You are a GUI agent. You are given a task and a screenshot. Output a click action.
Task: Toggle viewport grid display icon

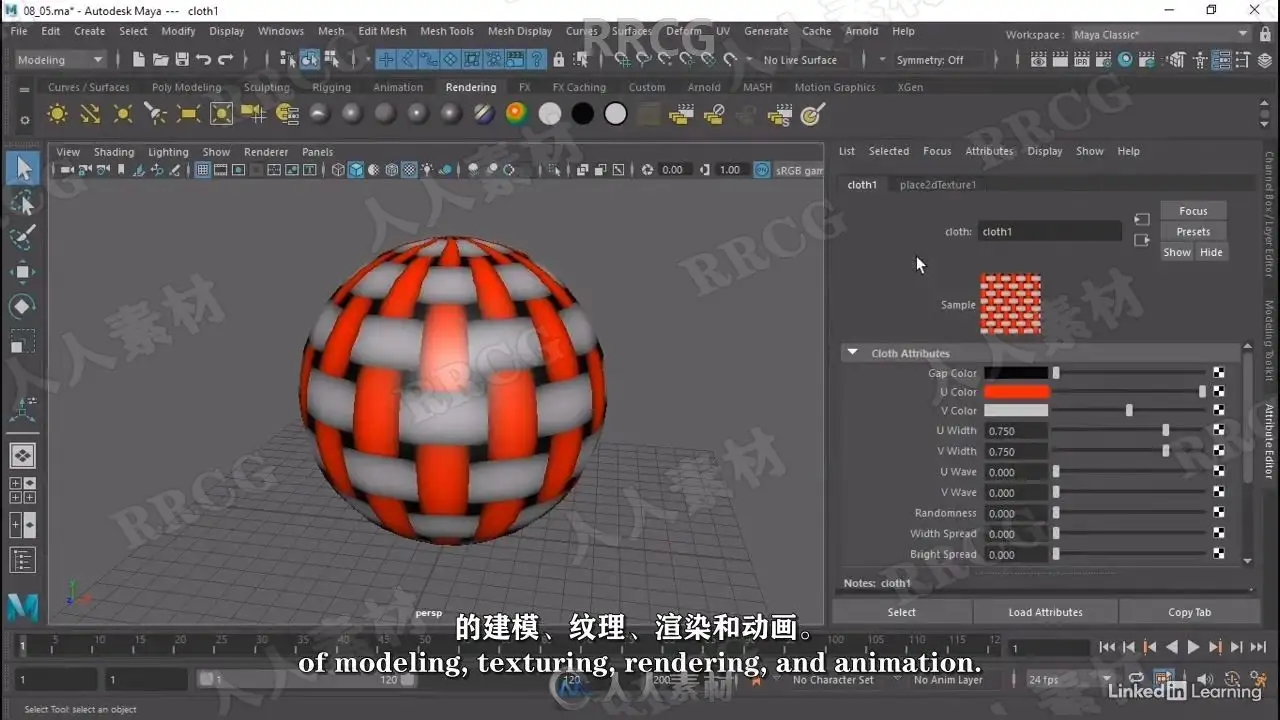[202, 170]
